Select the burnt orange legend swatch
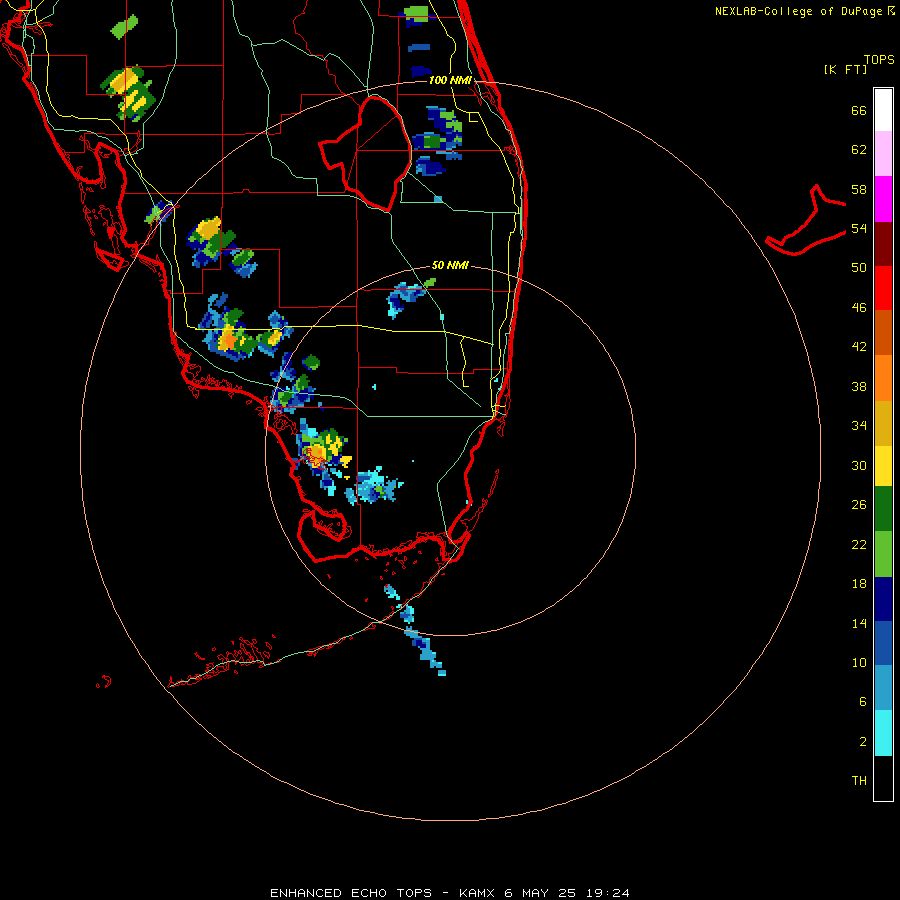 click(x=883, y=332)
